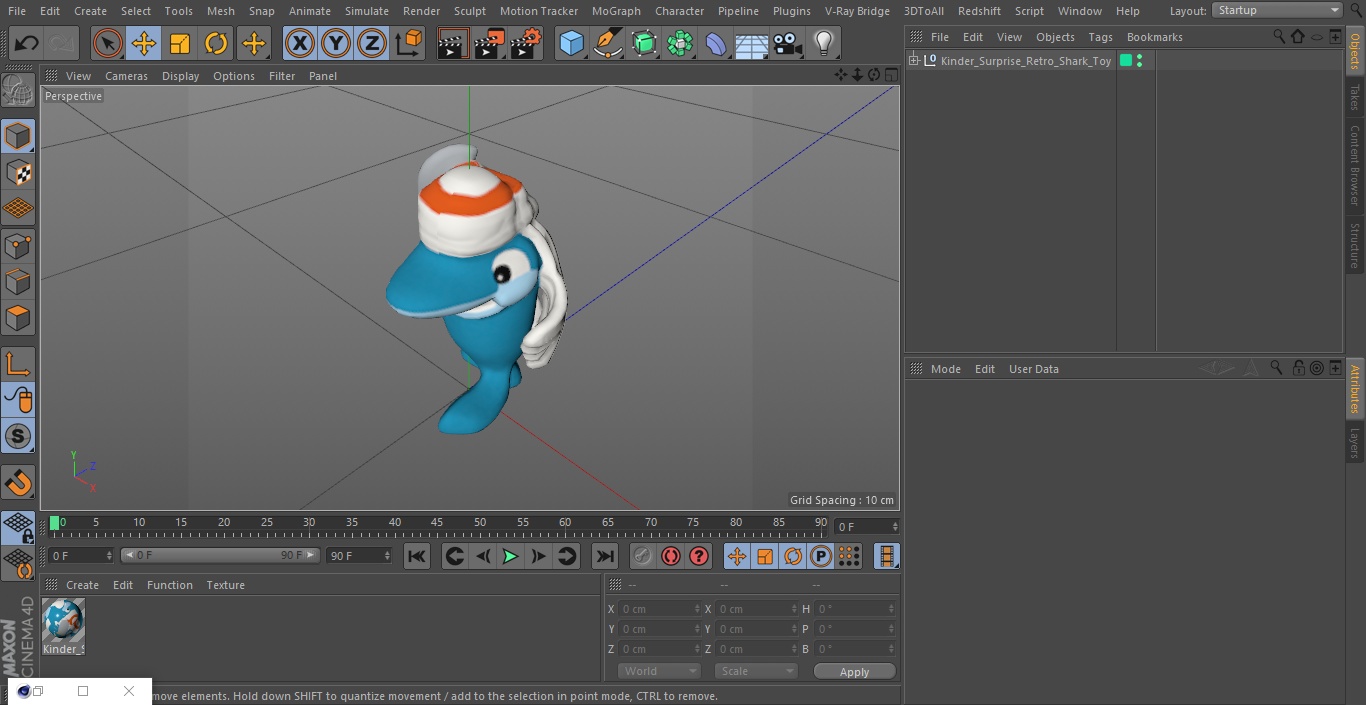Click Apply in coordinates panel
The height and width of the screenshot is (705, 1366).
click(x=854, y=672)
